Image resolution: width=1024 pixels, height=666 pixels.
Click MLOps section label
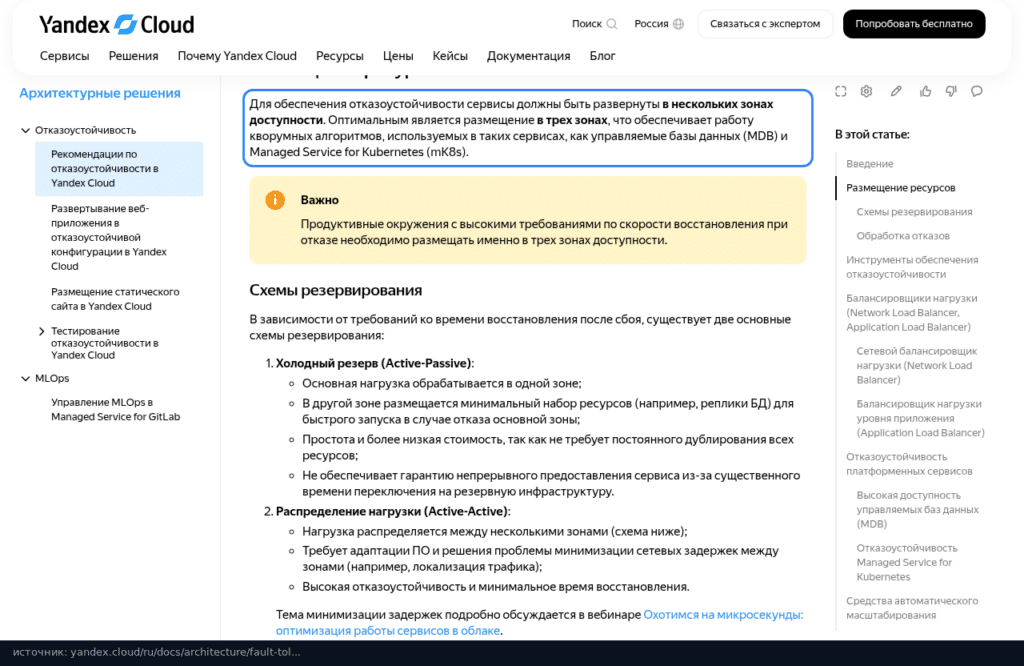(x=52, y=379)
